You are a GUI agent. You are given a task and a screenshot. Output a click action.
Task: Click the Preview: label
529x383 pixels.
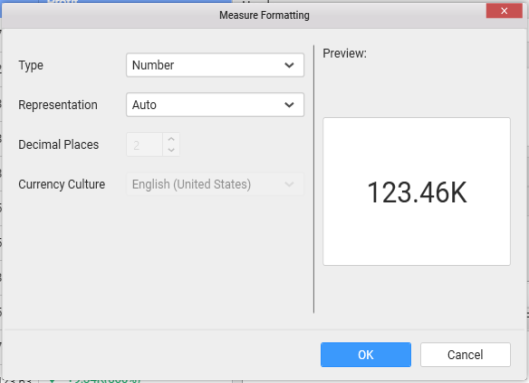pyautogui.click(x=344, y=53)
